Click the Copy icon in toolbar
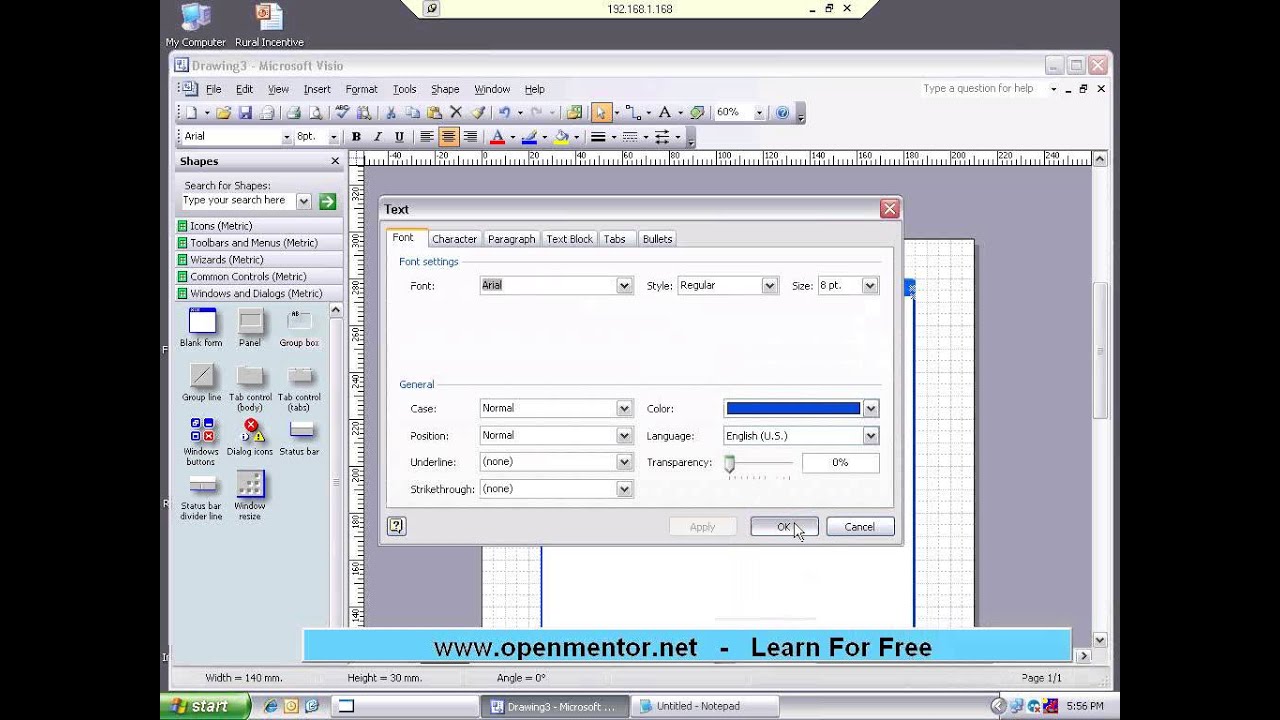This screenshot has width=1280, height=720. 412,113
